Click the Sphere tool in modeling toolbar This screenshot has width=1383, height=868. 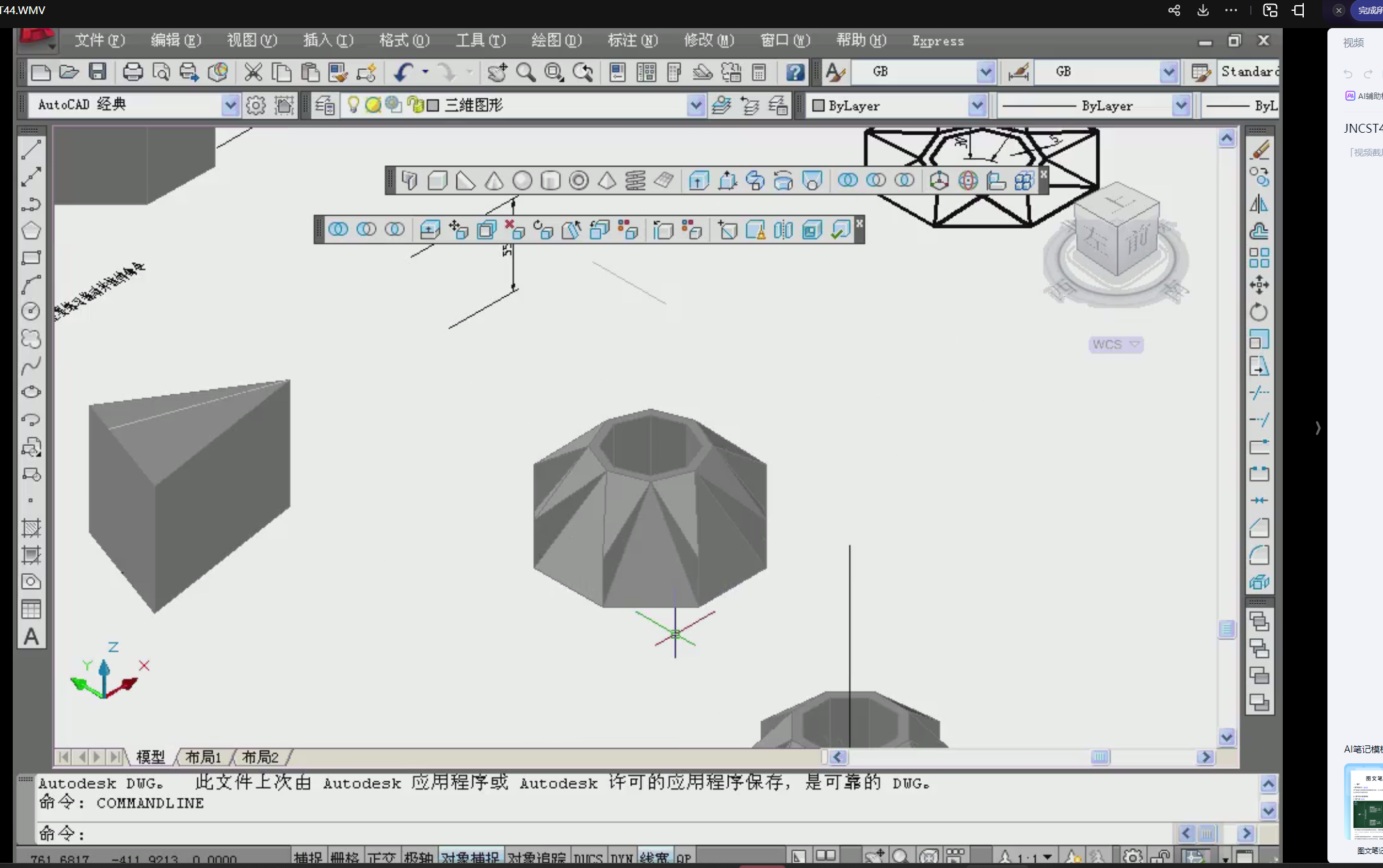[x=522, y=181]
